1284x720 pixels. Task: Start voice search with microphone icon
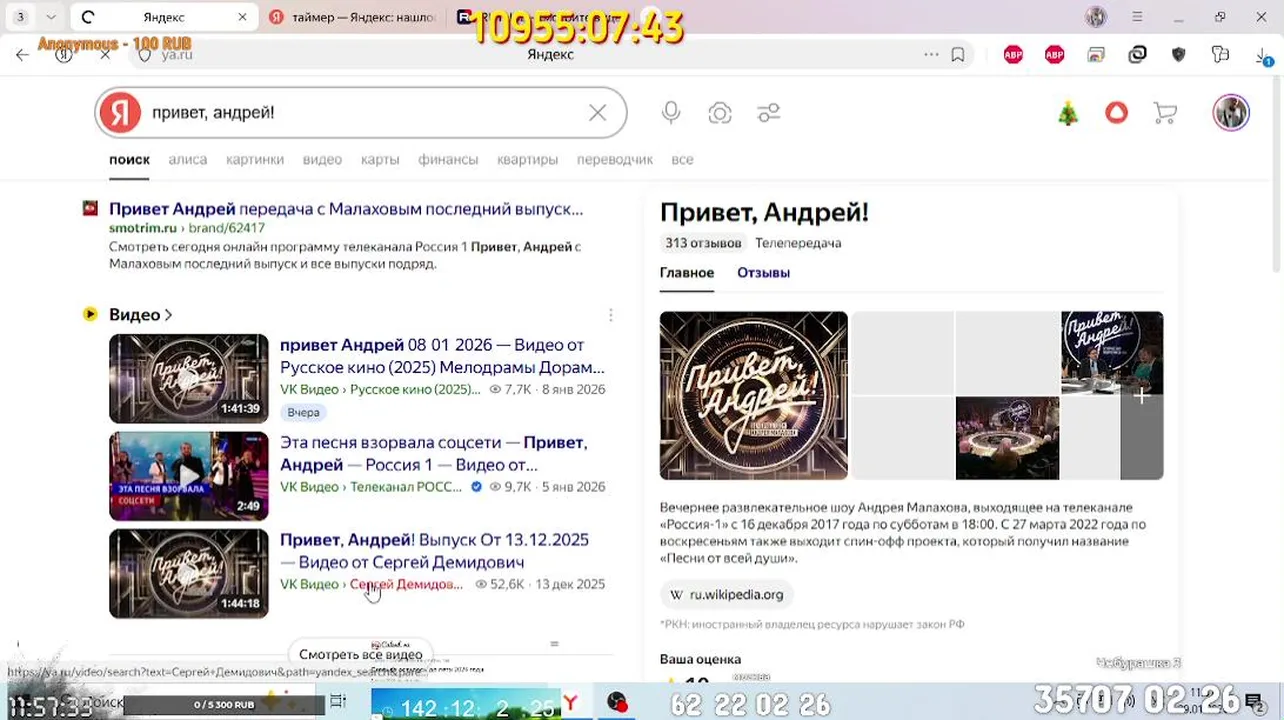pos(671,113)
